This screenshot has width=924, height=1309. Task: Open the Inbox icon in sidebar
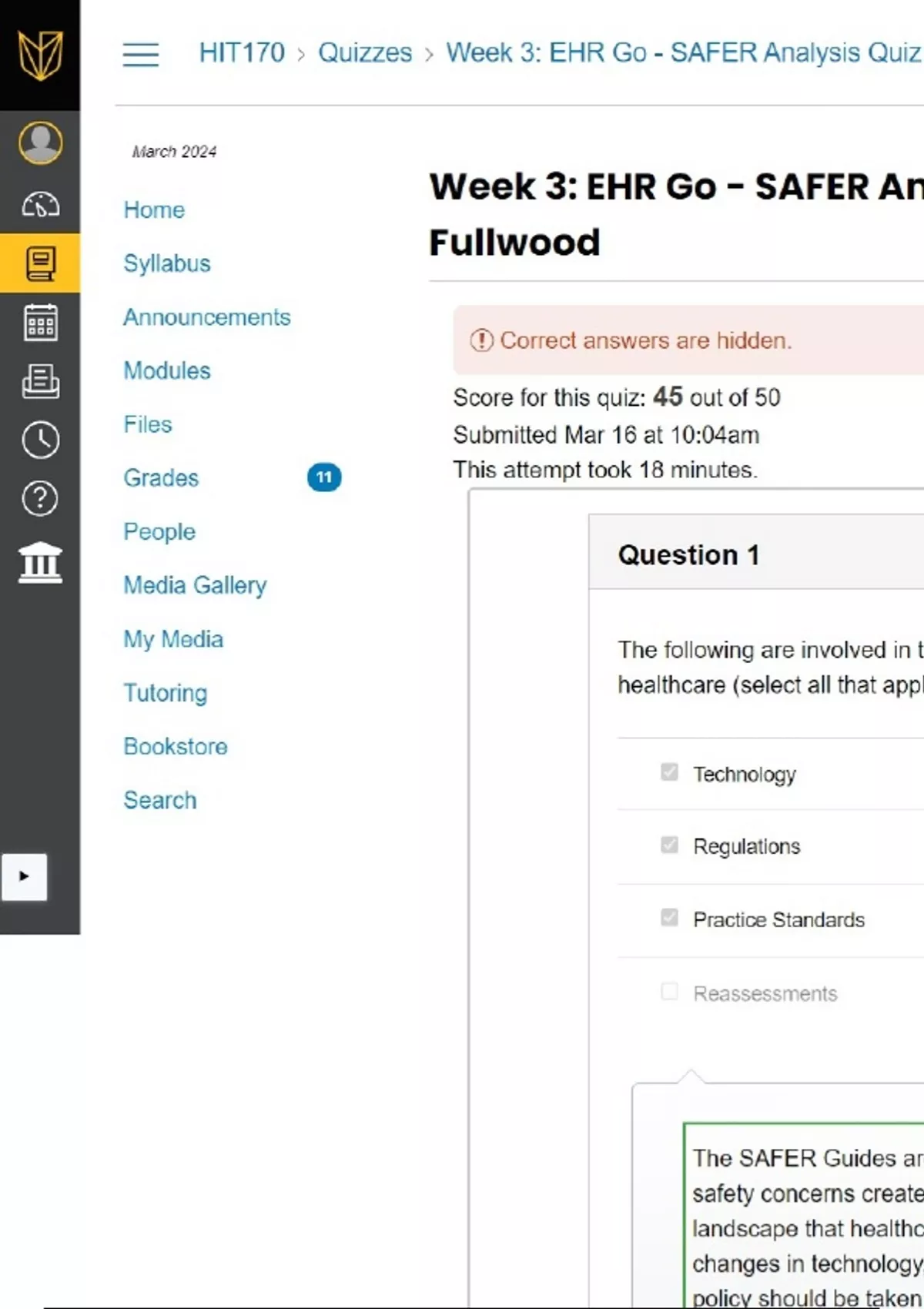tap(40, 381)
